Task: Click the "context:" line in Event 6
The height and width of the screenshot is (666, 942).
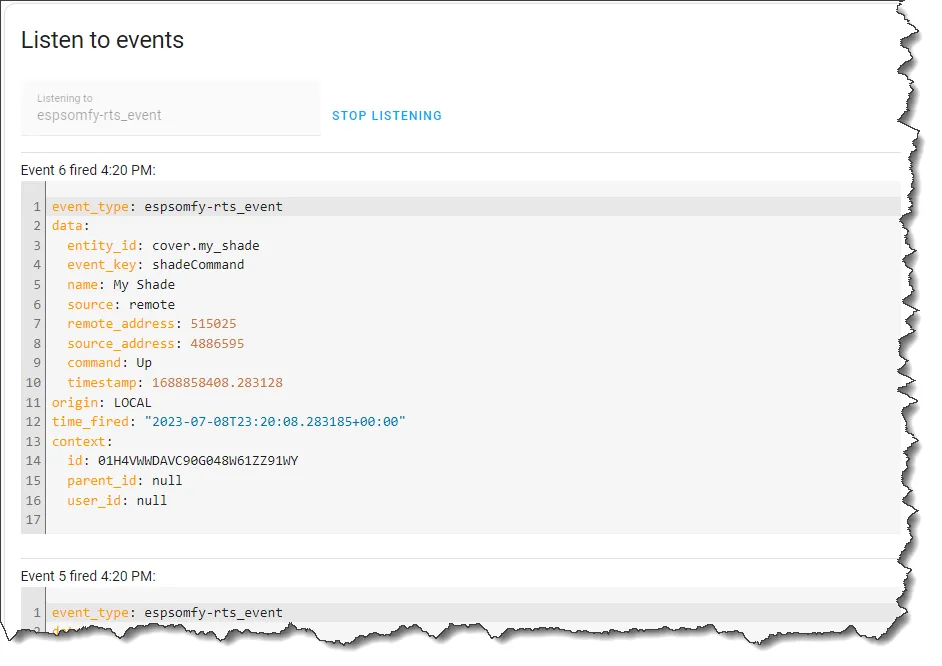Action: pyautogui.click(x=82, y=441)
